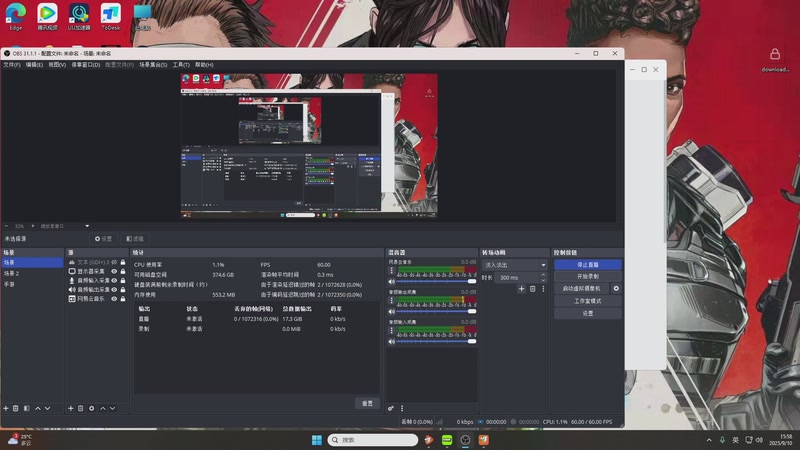Move the selected source down
The width and height of the screenshot is (800, 450).
click(x=113, y=409)
